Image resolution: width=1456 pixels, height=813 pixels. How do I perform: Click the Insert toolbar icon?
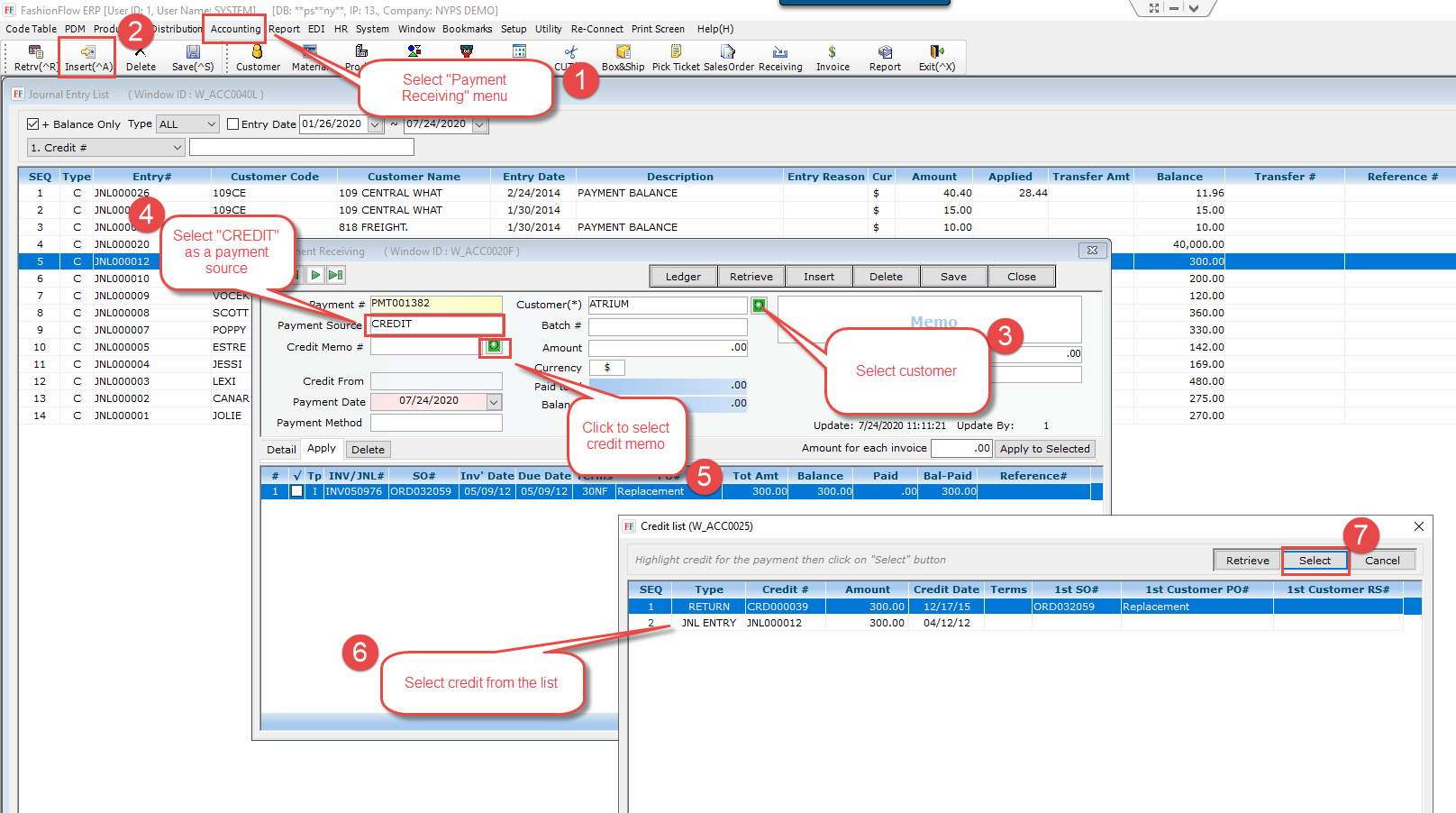click(87, 58)
